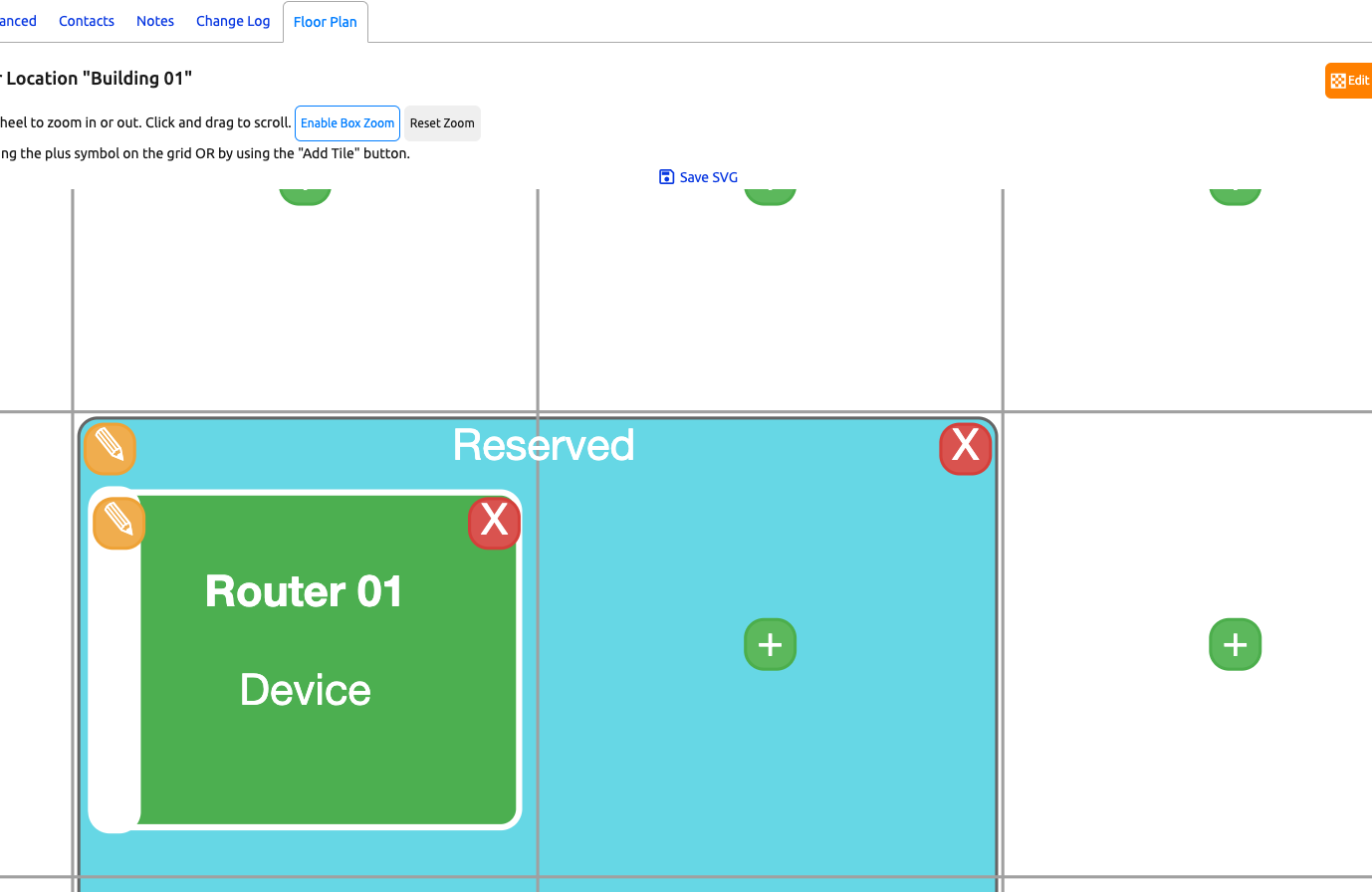Click the Save SVG link text
This screenshot has width=1372, height=892.
tap(708, 177)
